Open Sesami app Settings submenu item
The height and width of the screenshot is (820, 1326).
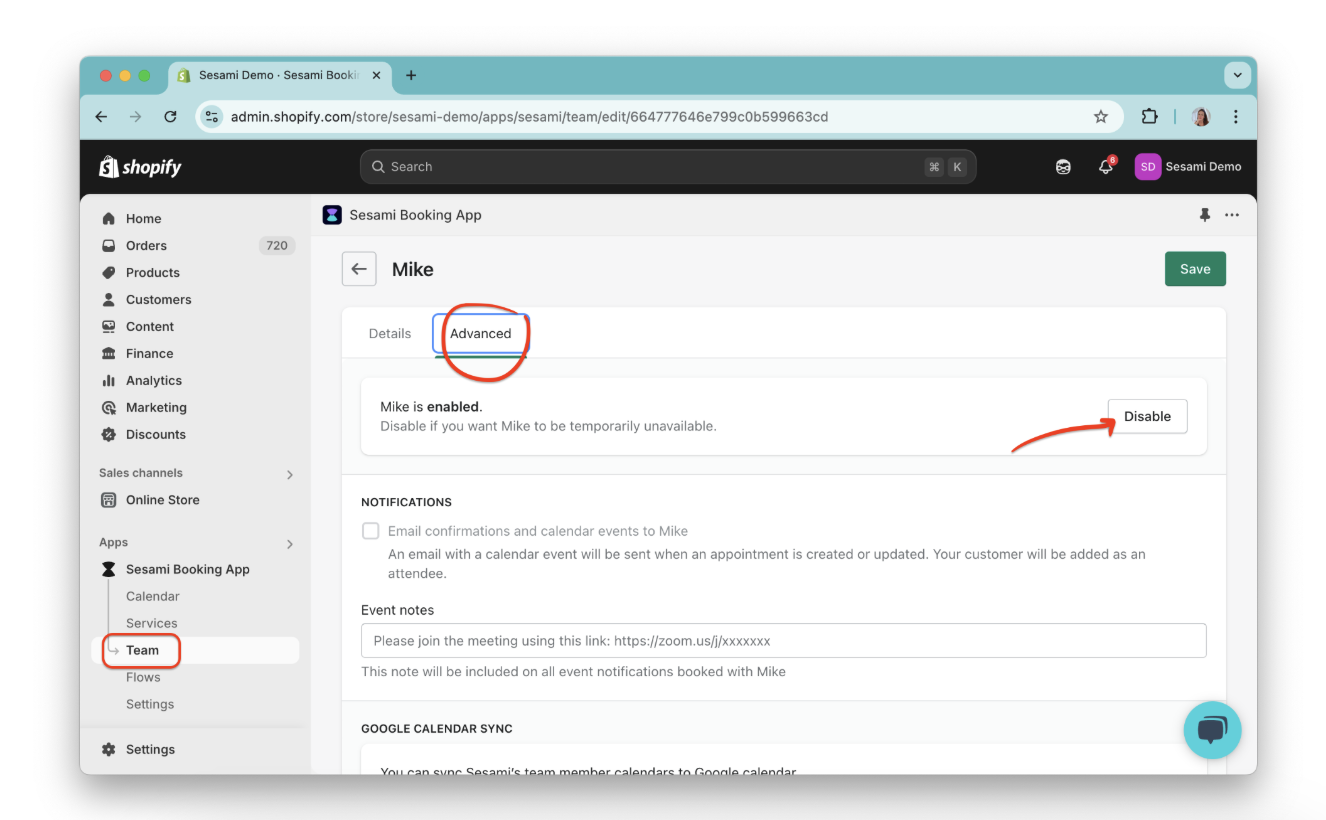(x=150, y=704)
